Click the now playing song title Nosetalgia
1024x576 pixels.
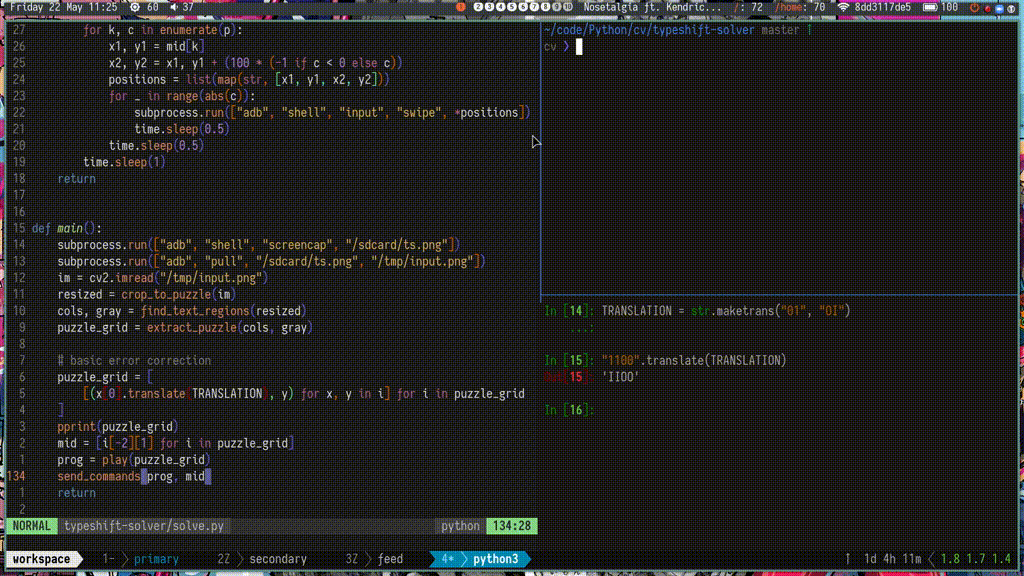tap(652, 7)
